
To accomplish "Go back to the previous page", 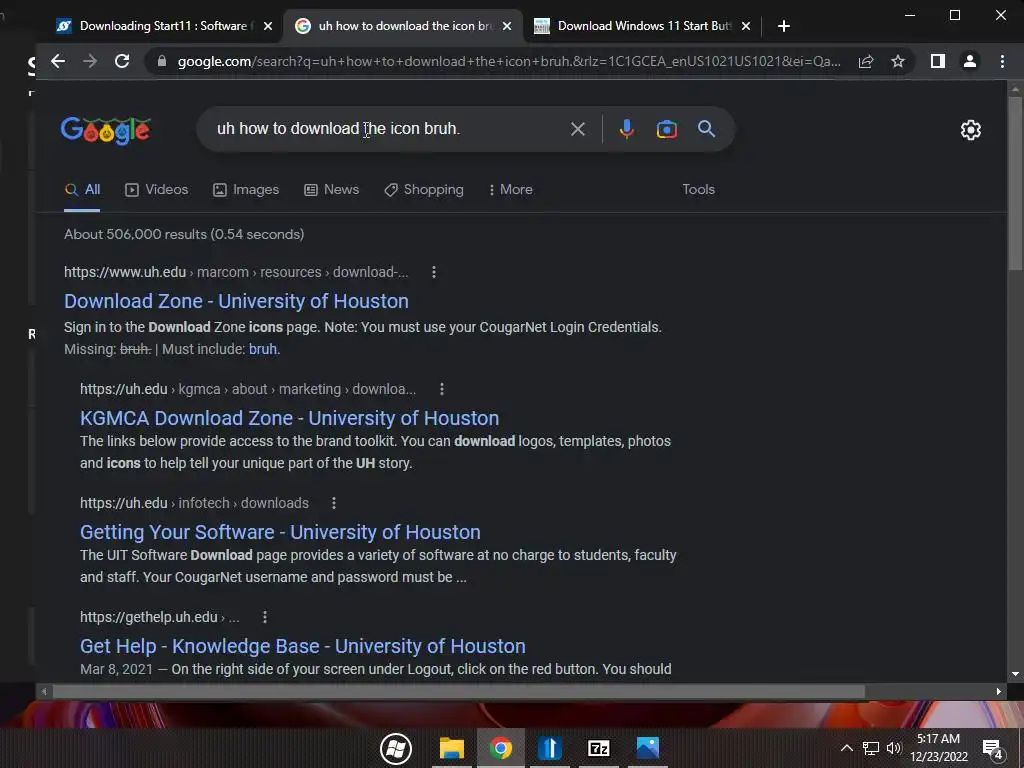I will (x=57, y=61).
